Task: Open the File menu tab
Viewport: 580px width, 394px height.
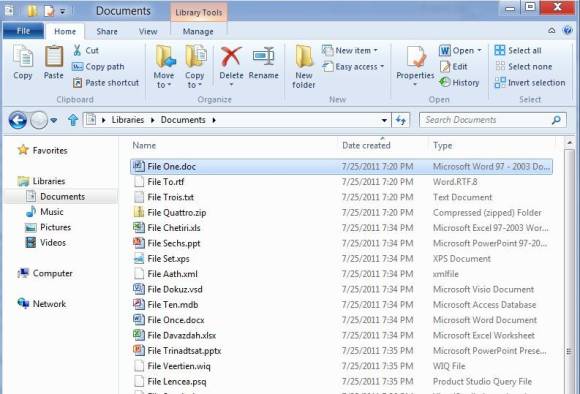Action: (23, 31)
